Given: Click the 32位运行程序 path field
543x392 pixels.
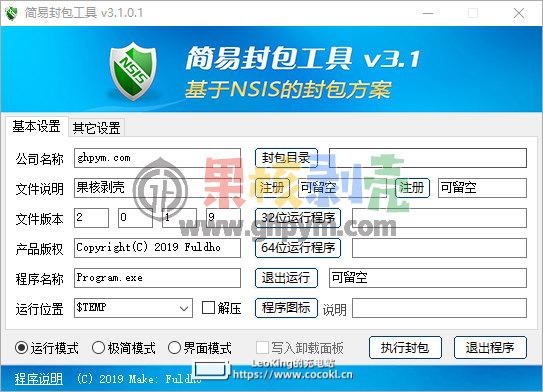Looking at the screenshot, I should (x=439, y=218).
